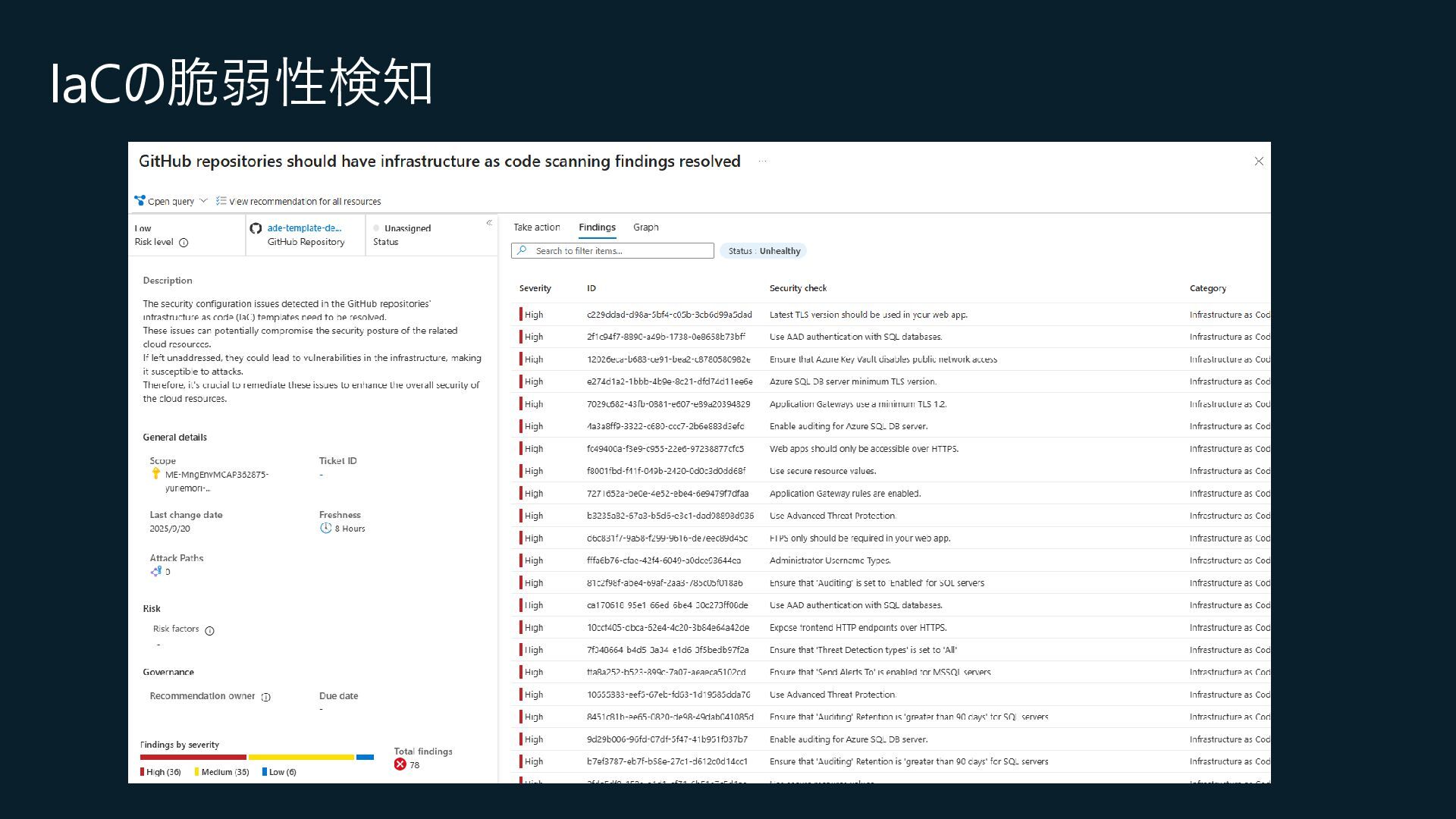Click the Open query icon

pos(140,201)
